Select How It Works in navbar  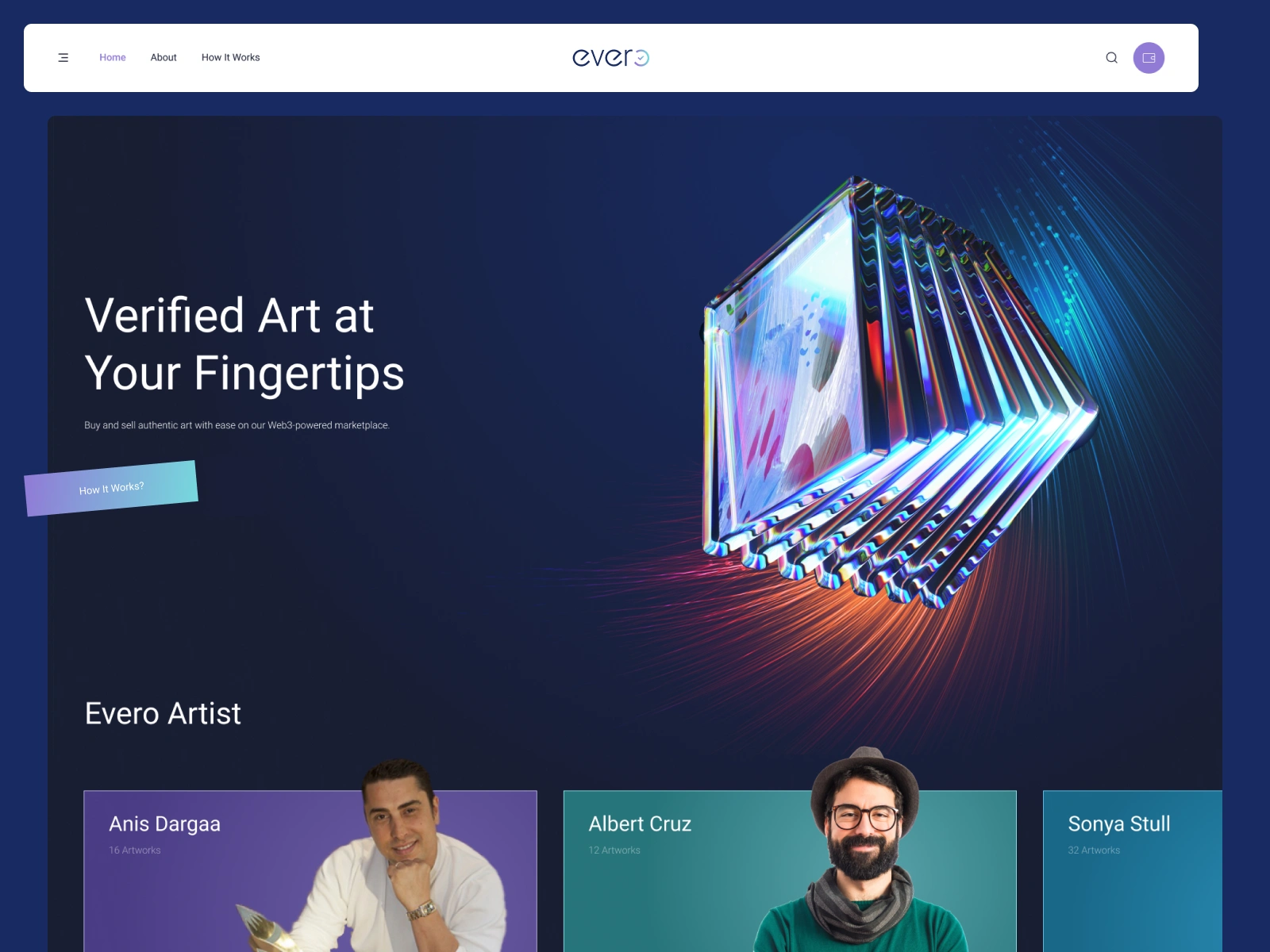(x=231, y=57)
